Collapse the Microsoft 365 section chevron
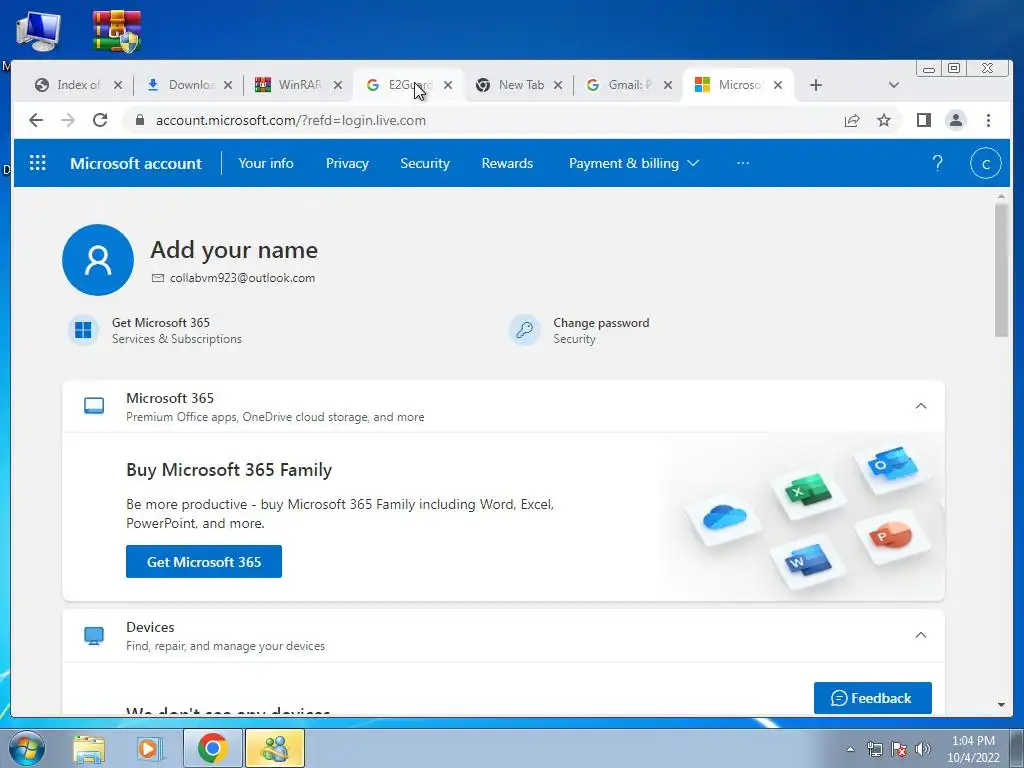This screenshot has height=768, width=1024. (x=921, y=406)
